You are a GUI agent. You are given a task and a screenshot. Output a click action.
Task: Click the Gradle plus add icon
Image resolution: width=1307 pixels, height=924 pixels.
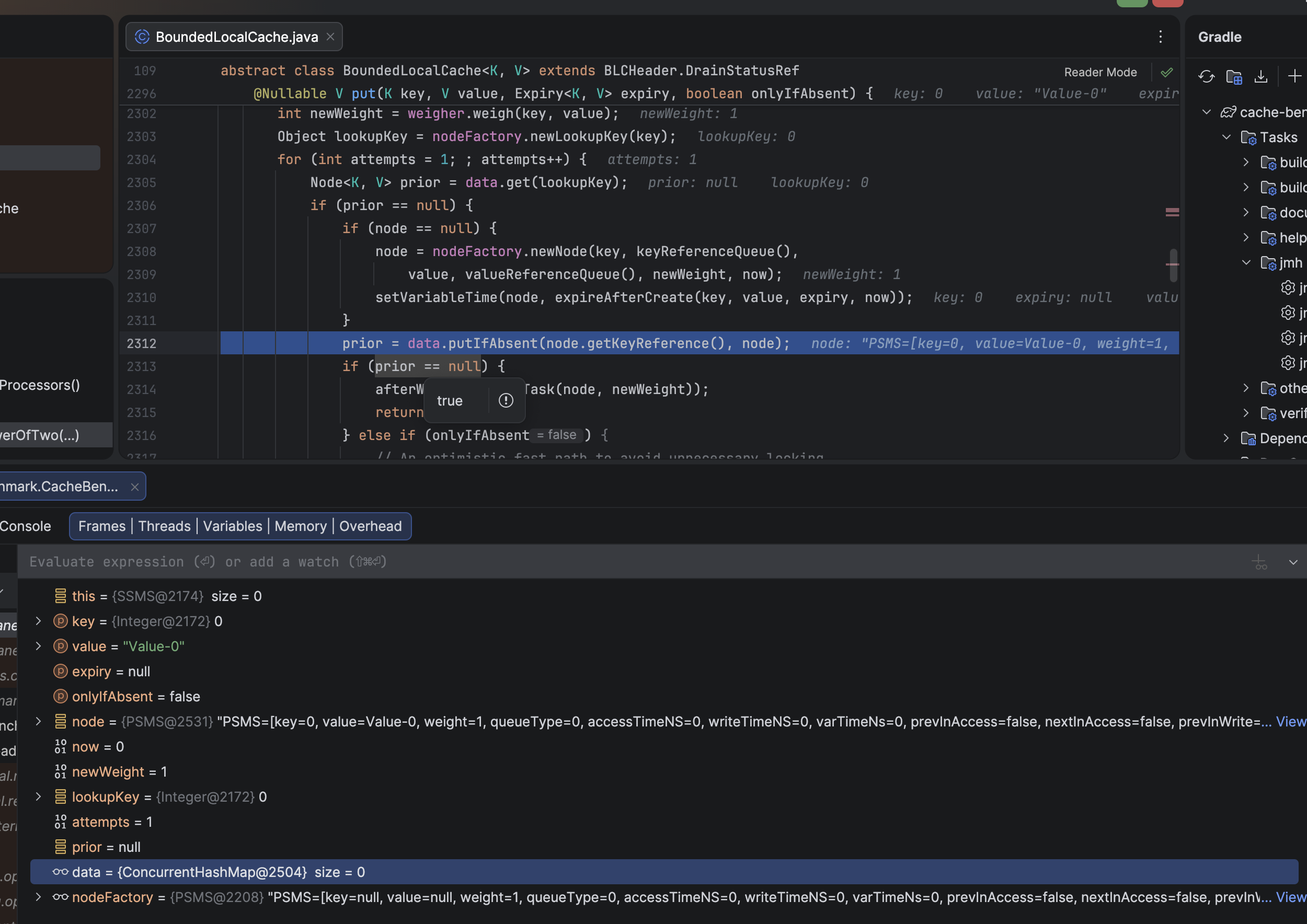pos(1294,76)
